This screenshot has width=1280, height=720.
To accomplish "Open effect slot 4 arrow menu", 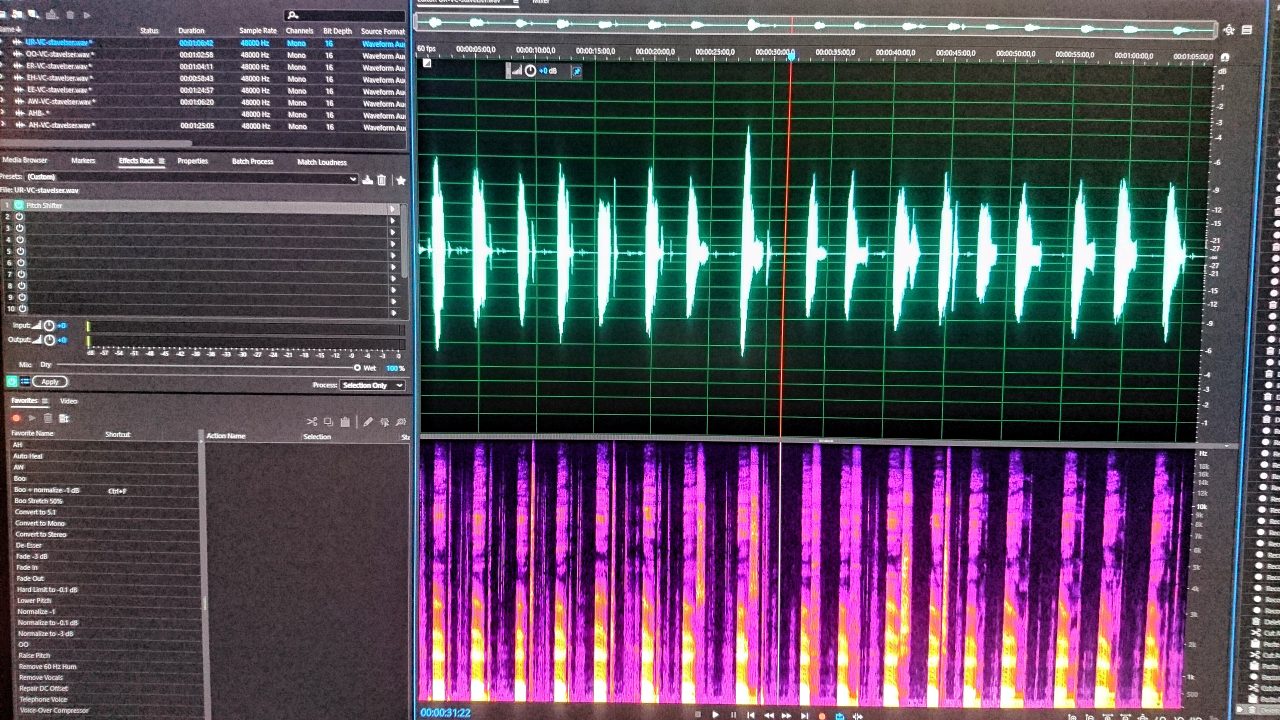I will click(x=392, y=243).
